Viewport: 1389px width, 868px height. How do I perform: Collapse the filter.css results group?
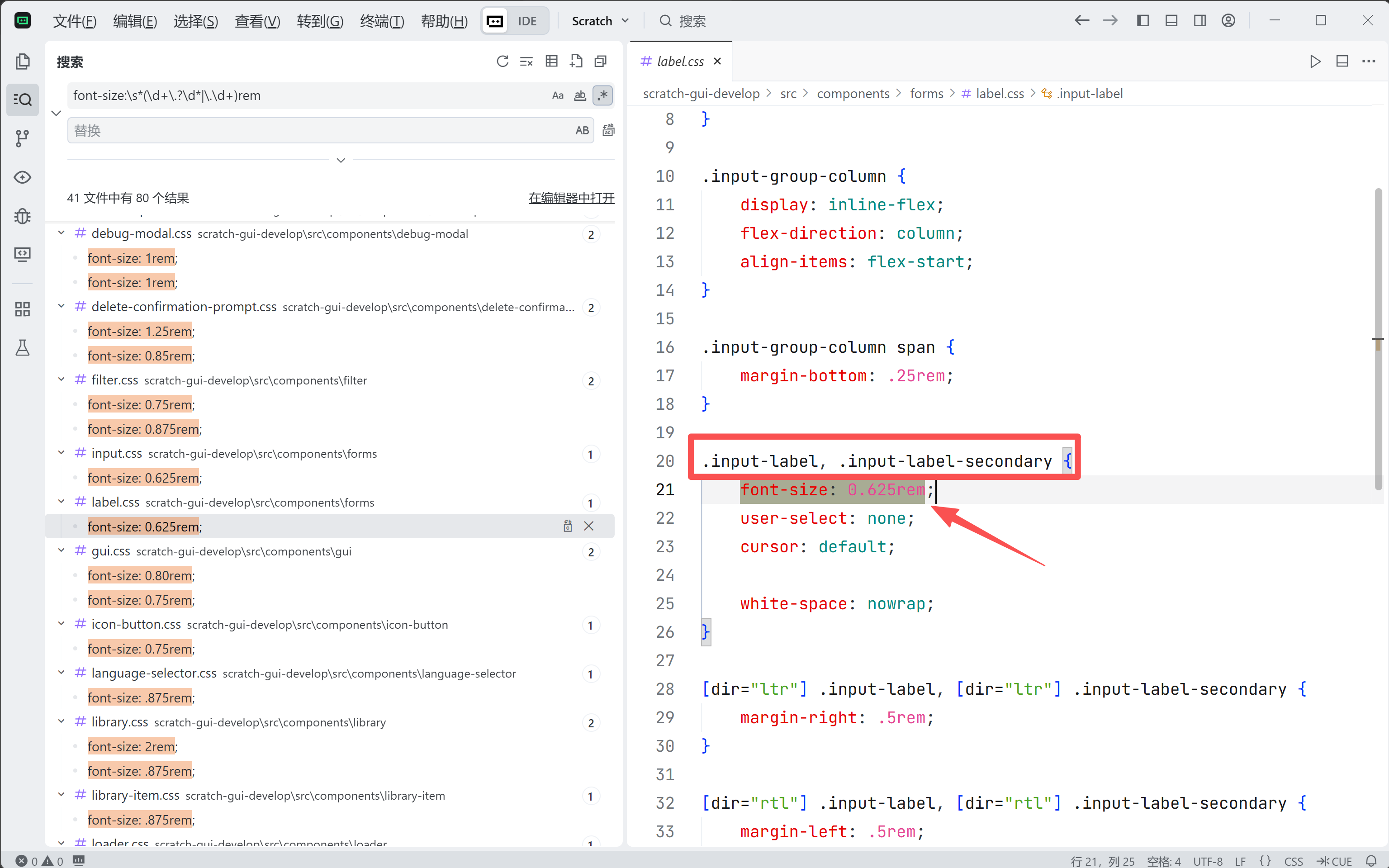point(61,379)
